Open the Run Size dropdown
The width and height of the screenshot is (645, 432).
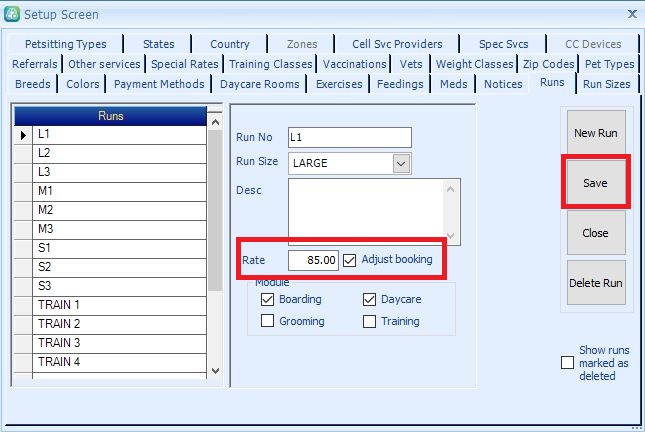[x=401, y=163]
